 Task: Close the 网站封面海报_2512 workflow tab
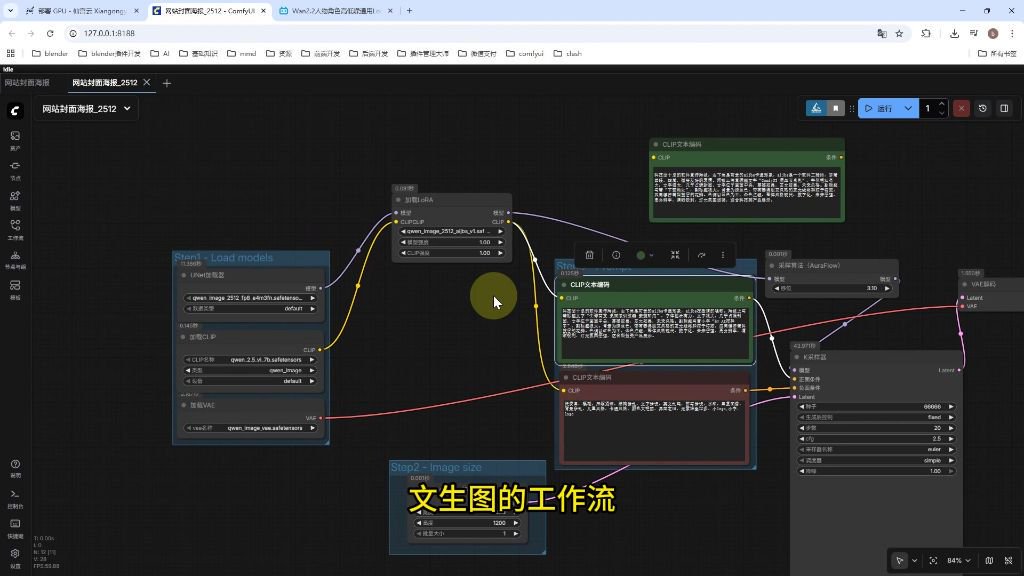click(x=147, y=82)
